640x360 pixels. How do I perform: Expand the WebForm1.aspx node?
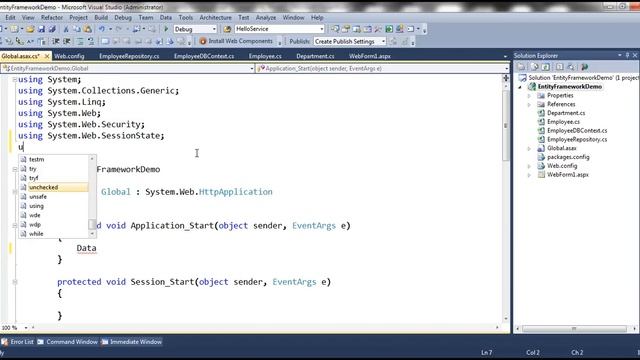529,175
